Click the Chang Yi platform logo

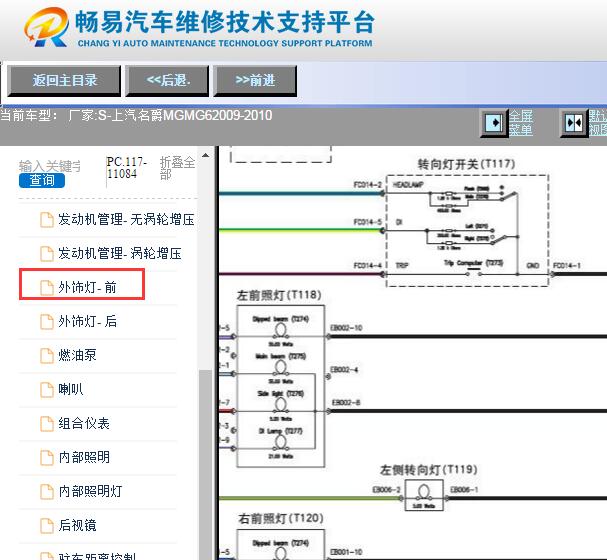[x=46, y=27]
